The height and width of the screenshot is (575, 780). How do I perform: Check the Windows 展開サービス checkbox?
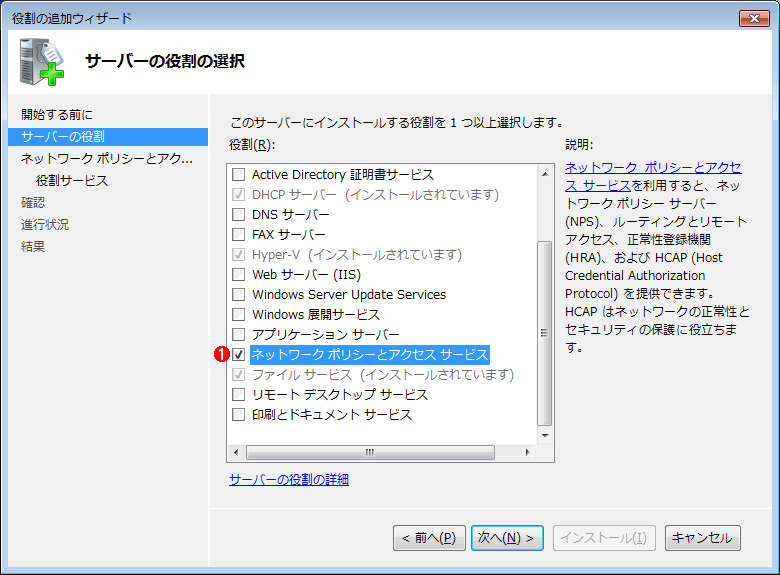(x=239, y=314)
